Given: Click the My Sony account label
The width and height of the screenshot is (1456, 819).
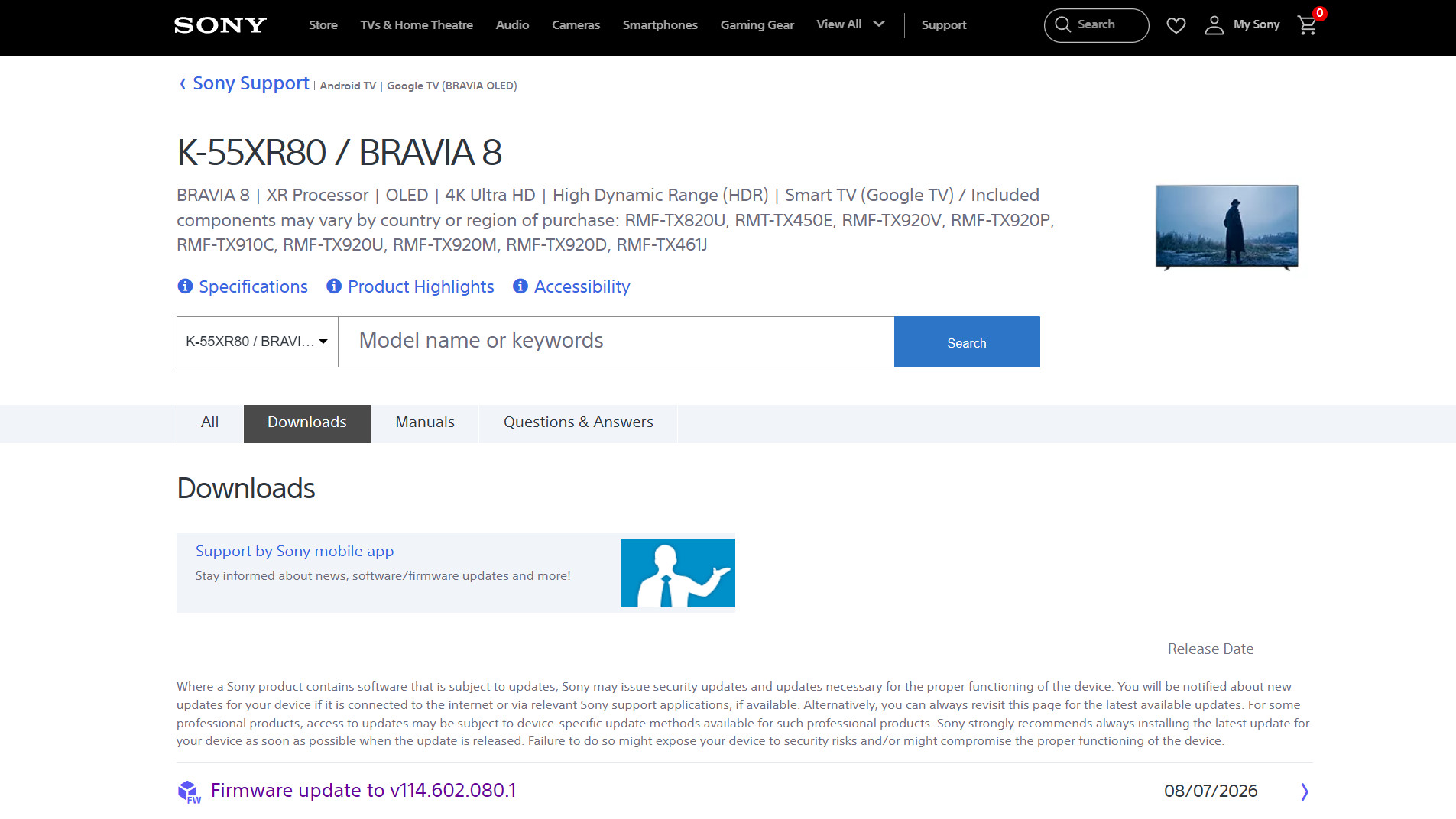Looking at the screenshot, I should [x=1256, y=24].
